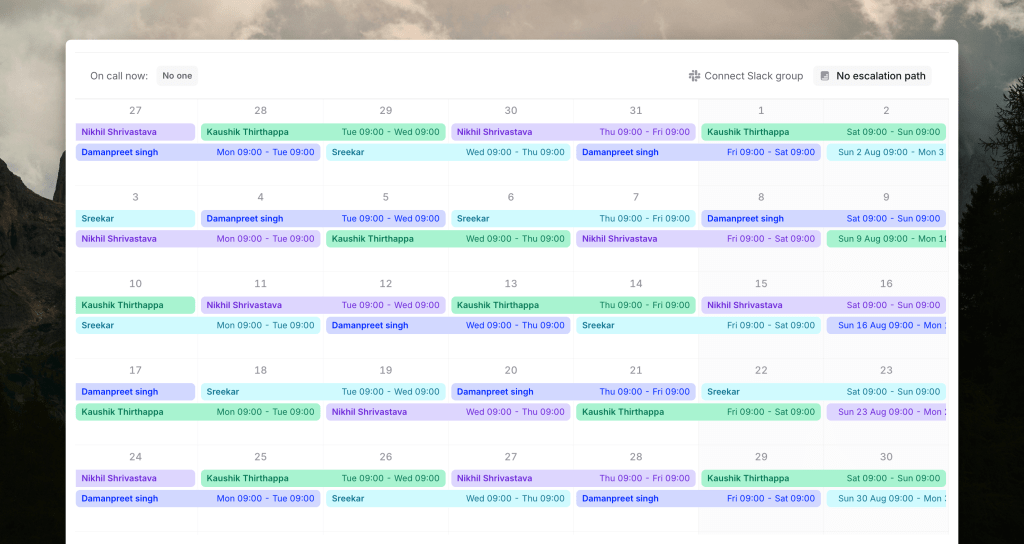
Task: Select Damanpreet singh shift on day 17
Action: point(135,392)
